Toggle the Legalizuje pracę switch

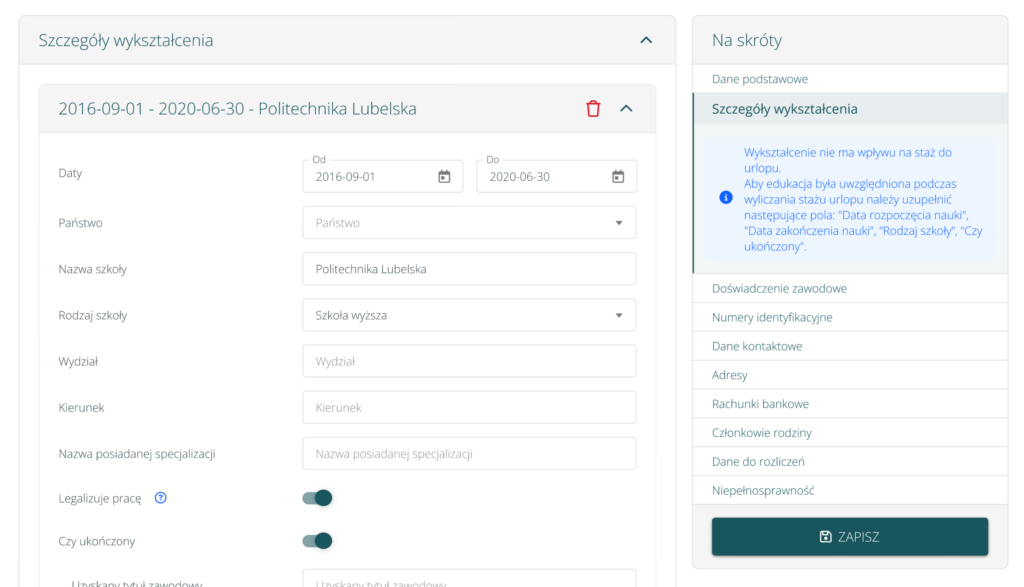[317, 498]
